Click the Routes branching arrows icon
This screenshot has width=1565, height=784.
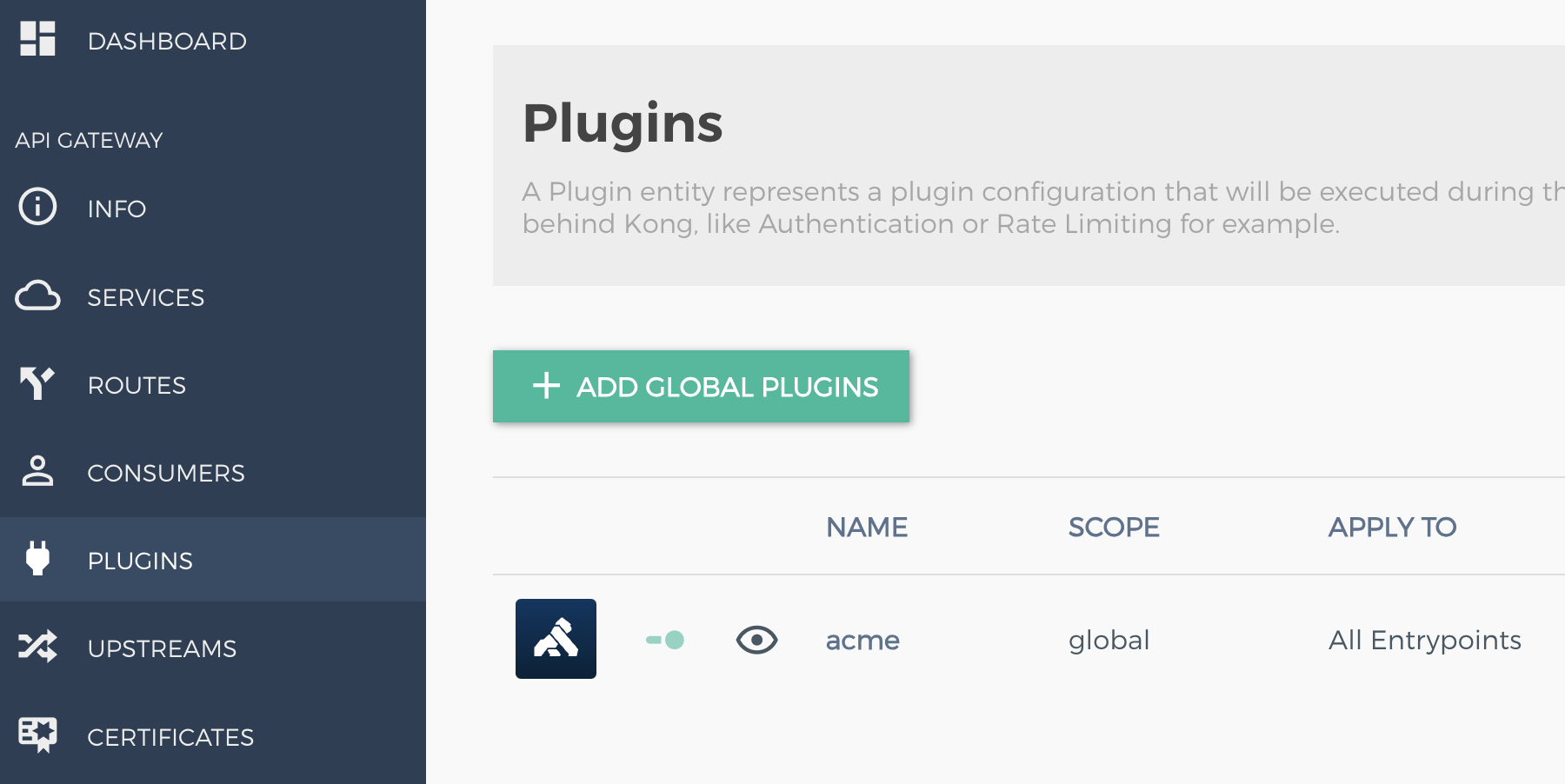coord(37,384)
